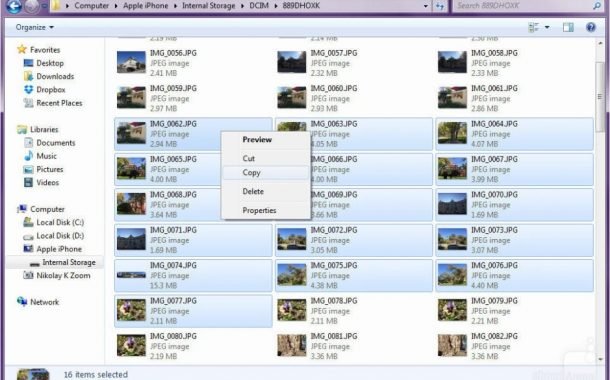610x380 pixels.
Task: Select Network in the navigation pane
Action: pyautogui.click(x=44, y=302)
